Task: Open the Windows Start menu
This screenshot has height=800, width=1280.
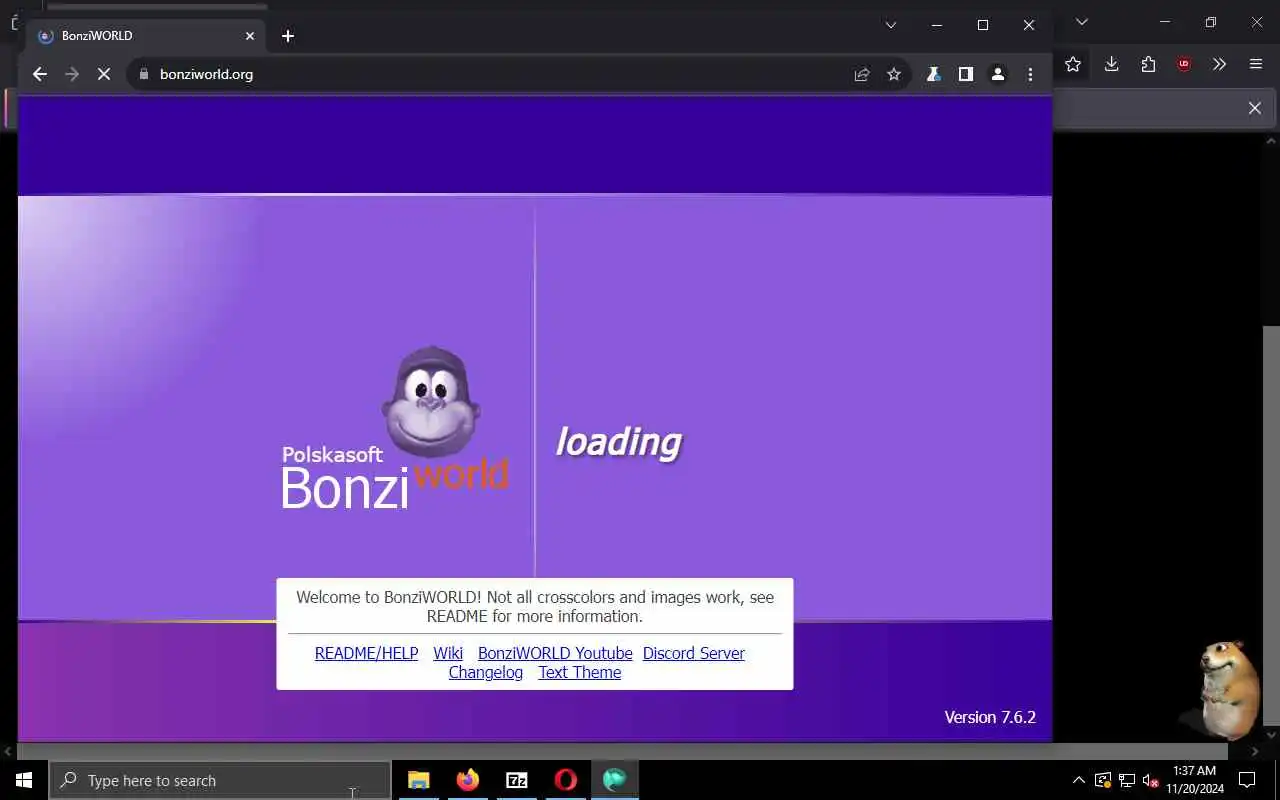Action: click(24, 780)
